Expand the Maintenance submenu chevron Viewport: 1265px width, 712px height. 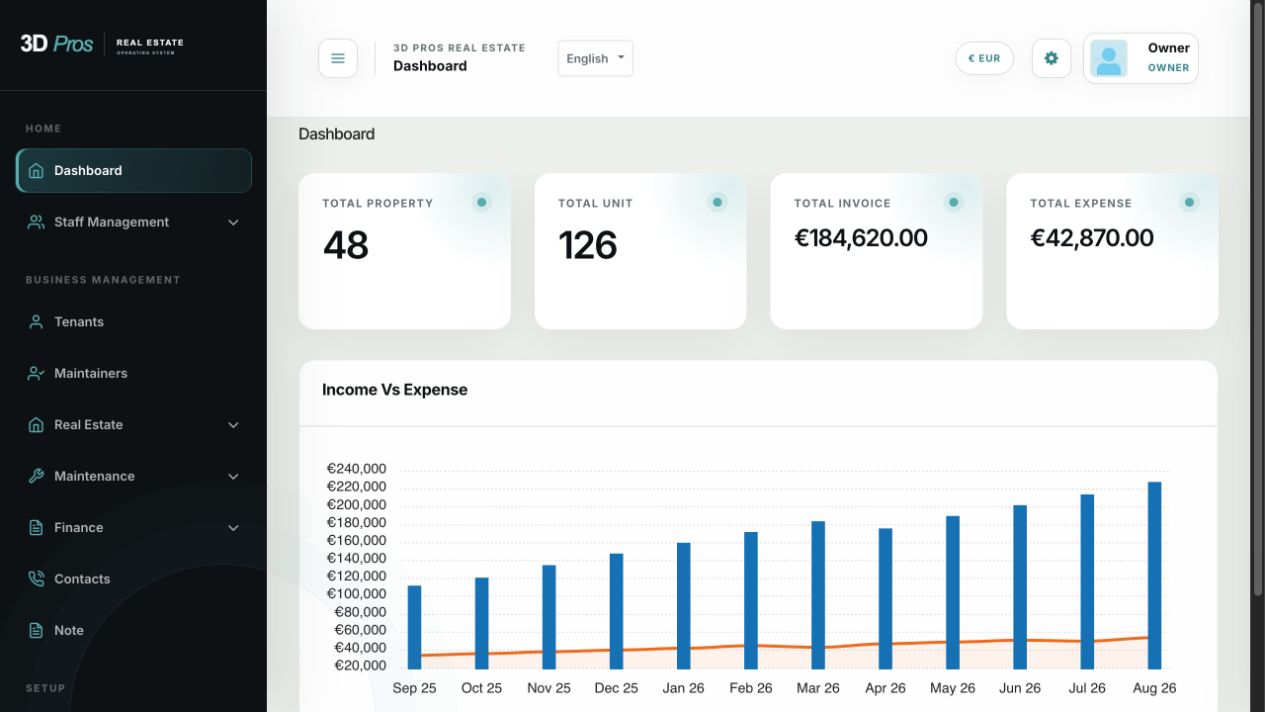(x=233, y=476)
